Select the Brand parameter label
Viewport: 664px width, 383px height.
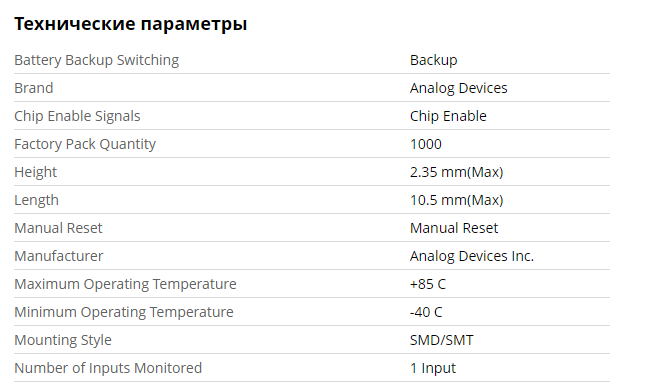tap(33, 88)
